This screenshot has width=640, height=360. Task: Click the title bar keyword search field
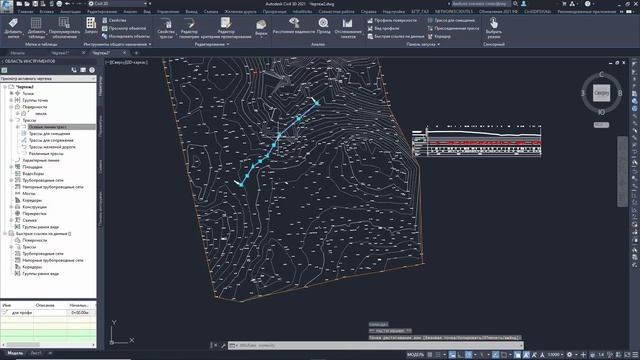coord(481,4)
